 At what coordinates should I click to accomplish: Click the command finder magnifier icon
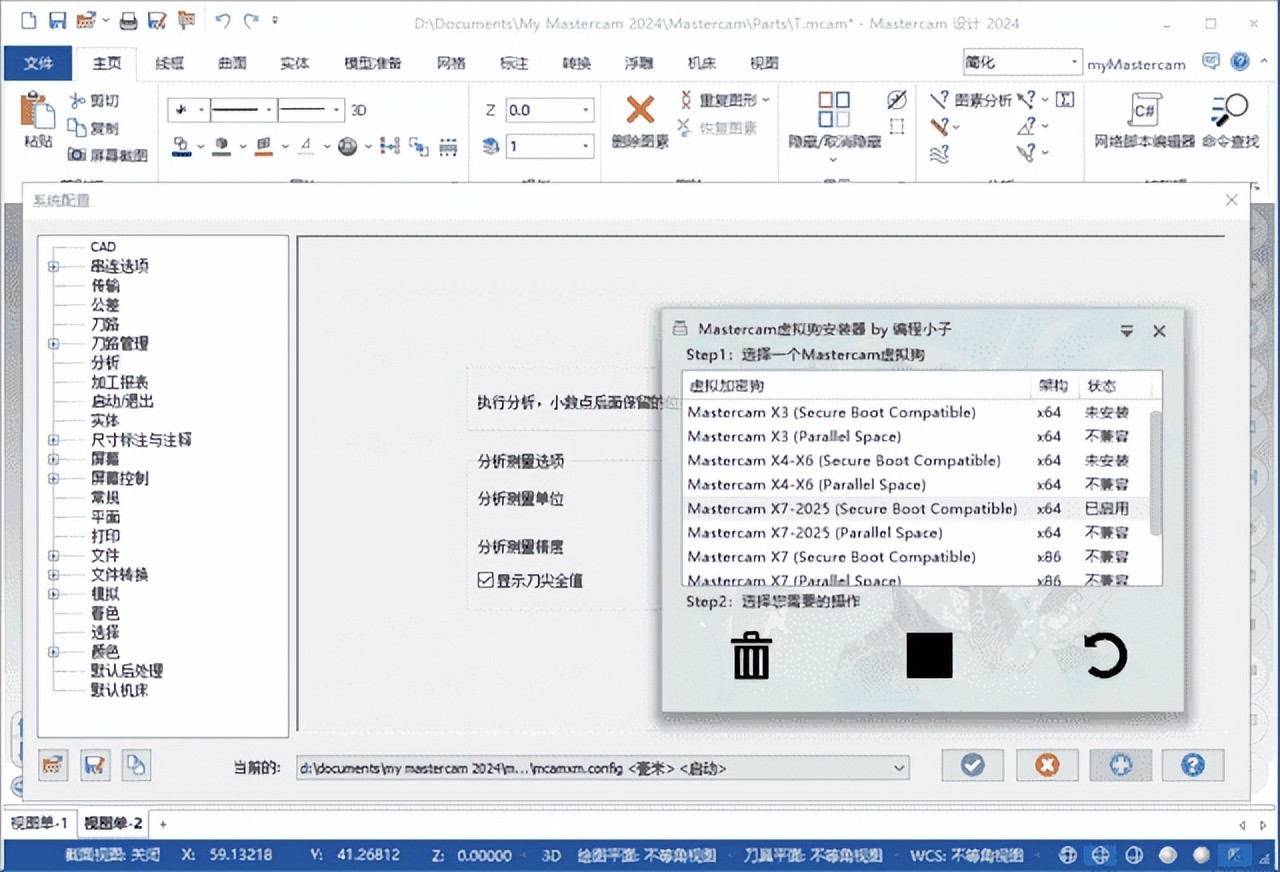(1230, 108)
